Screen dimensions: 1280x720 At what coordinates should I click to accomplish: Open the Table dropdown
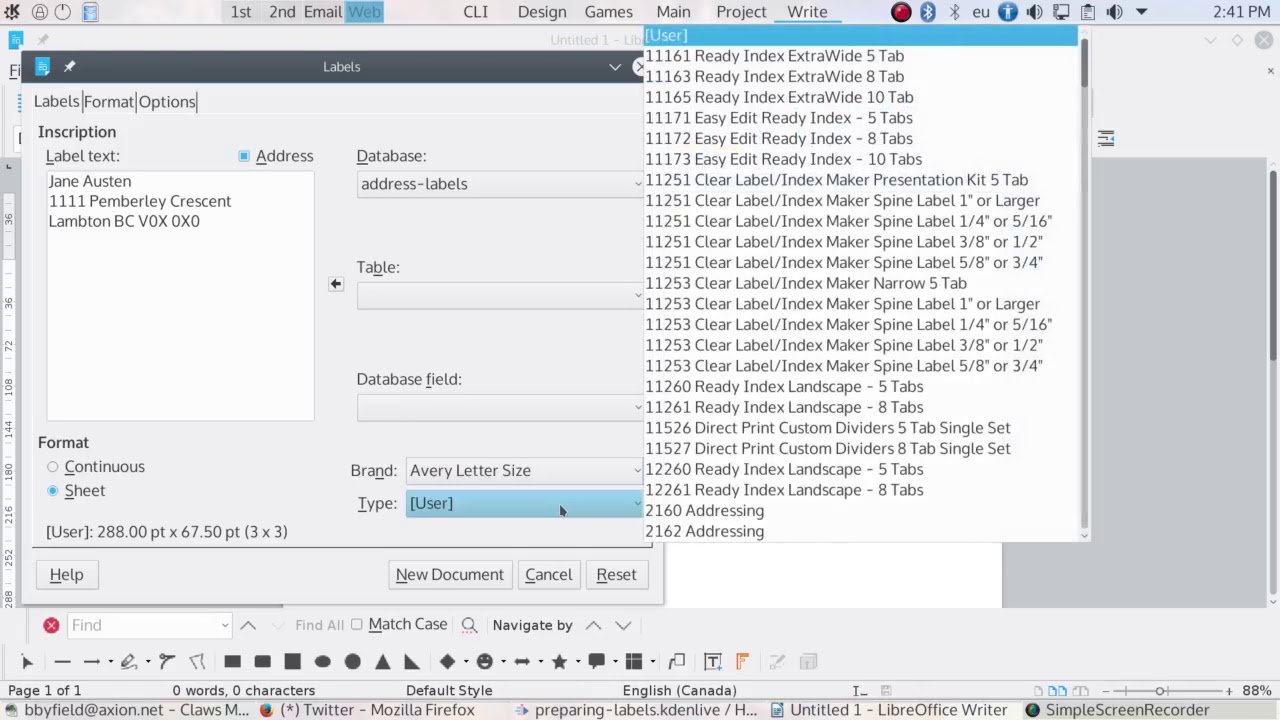click(x=499, y=296)
